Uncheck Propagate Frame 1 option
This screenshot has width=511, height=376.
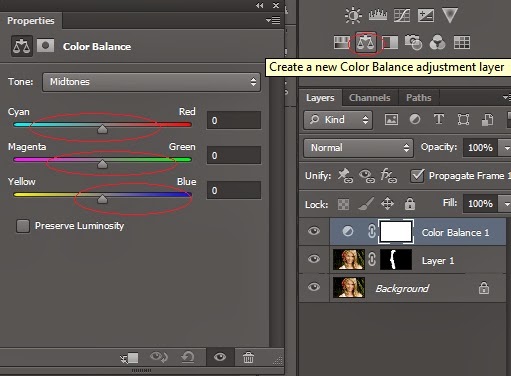click(x=417, y=175)
